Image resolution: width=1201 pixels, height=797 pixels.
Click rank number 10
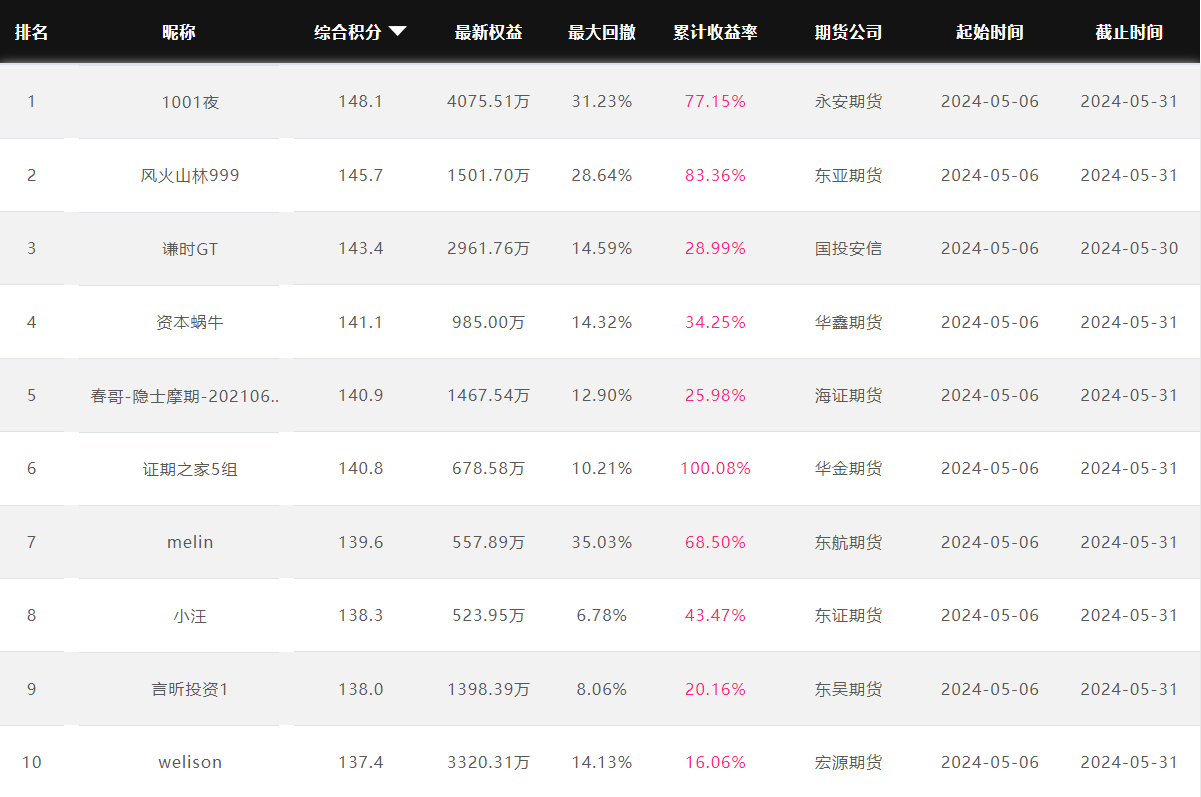(32, 762)
